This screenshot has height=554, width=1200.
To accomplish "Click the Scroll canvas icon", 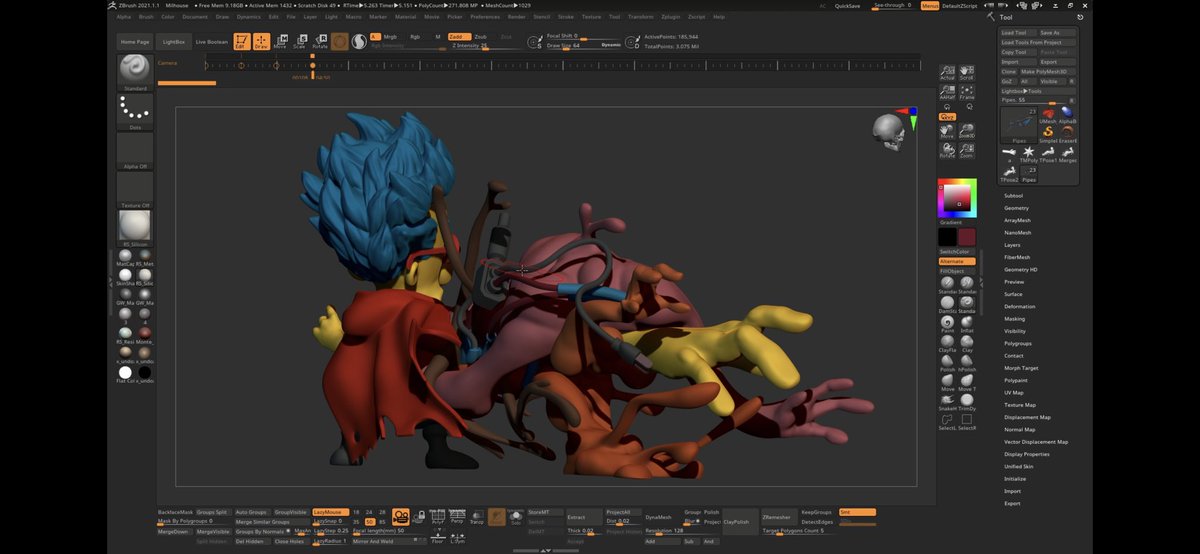I will 966,73.
